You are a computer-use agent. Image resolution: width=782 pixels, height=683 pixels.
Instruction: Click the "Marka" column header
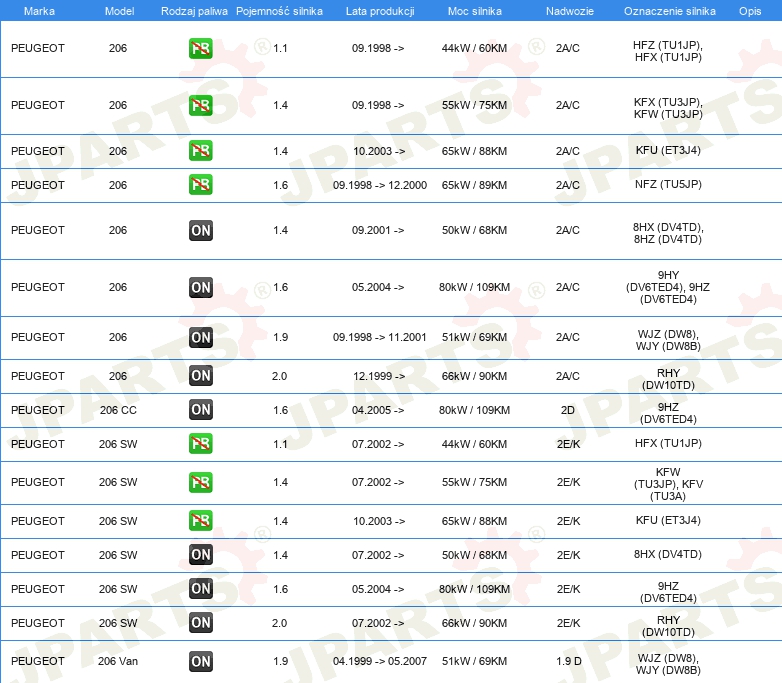(x=39, y=10)
